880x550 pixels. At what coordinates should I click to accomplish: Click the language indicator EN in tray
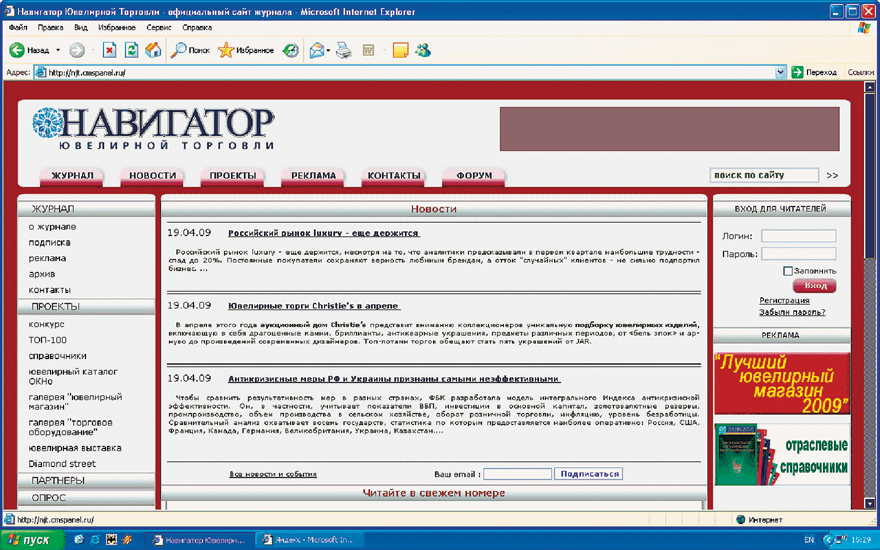(809, 540)
